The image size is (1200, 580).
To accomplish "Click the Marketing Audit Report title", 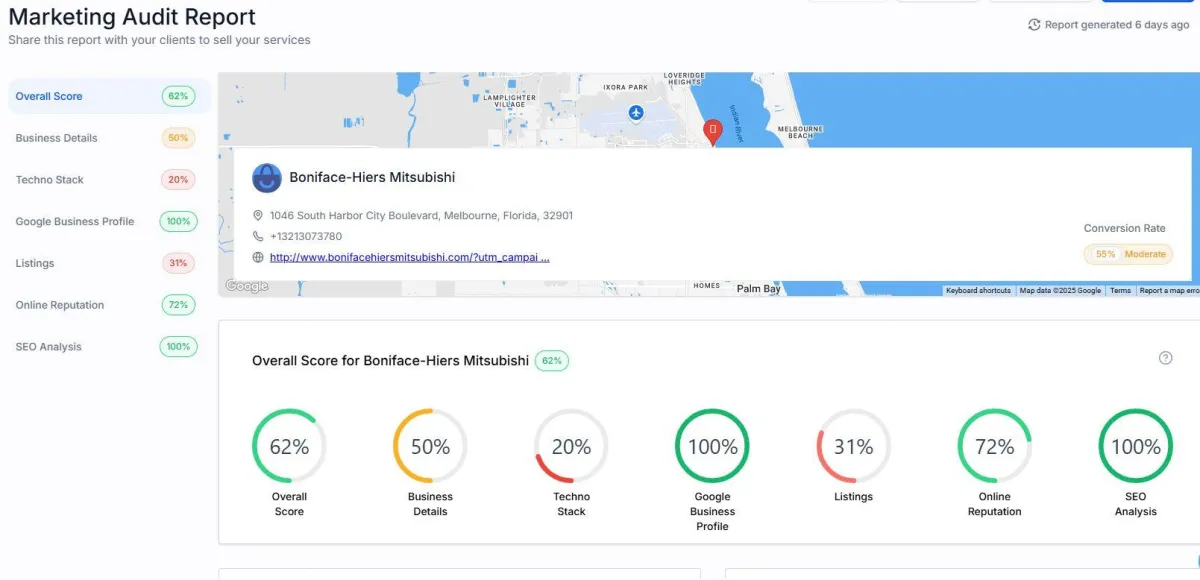I will 132,17.
